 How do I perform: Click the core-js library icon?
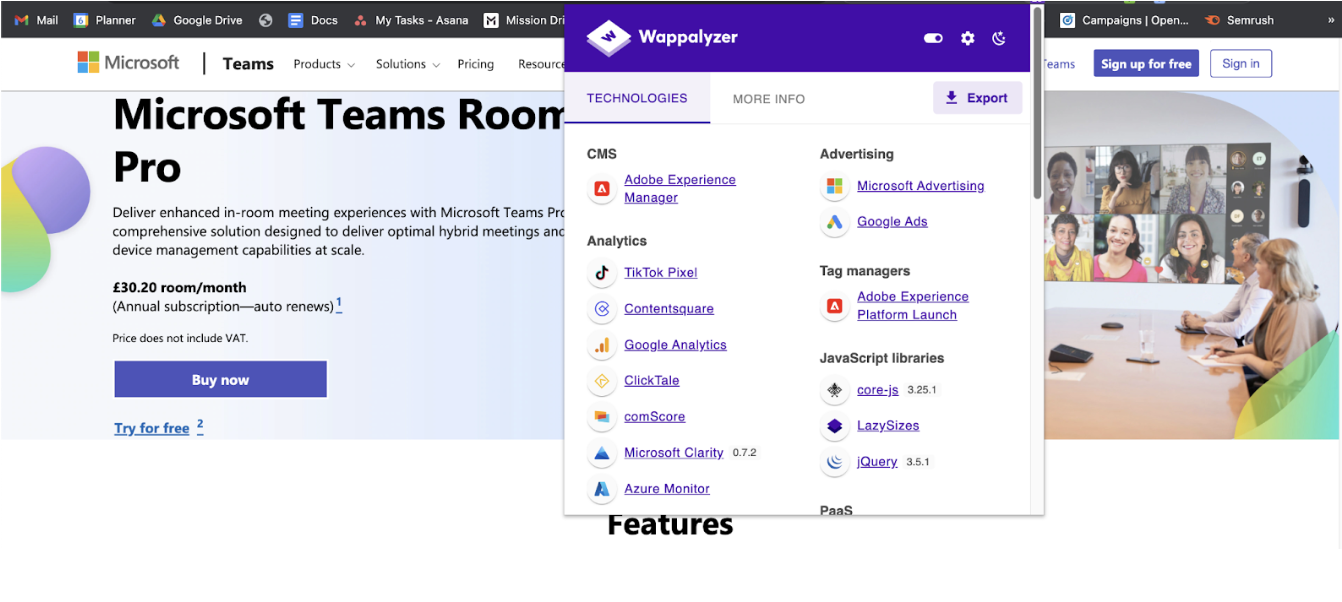point(834,390)
